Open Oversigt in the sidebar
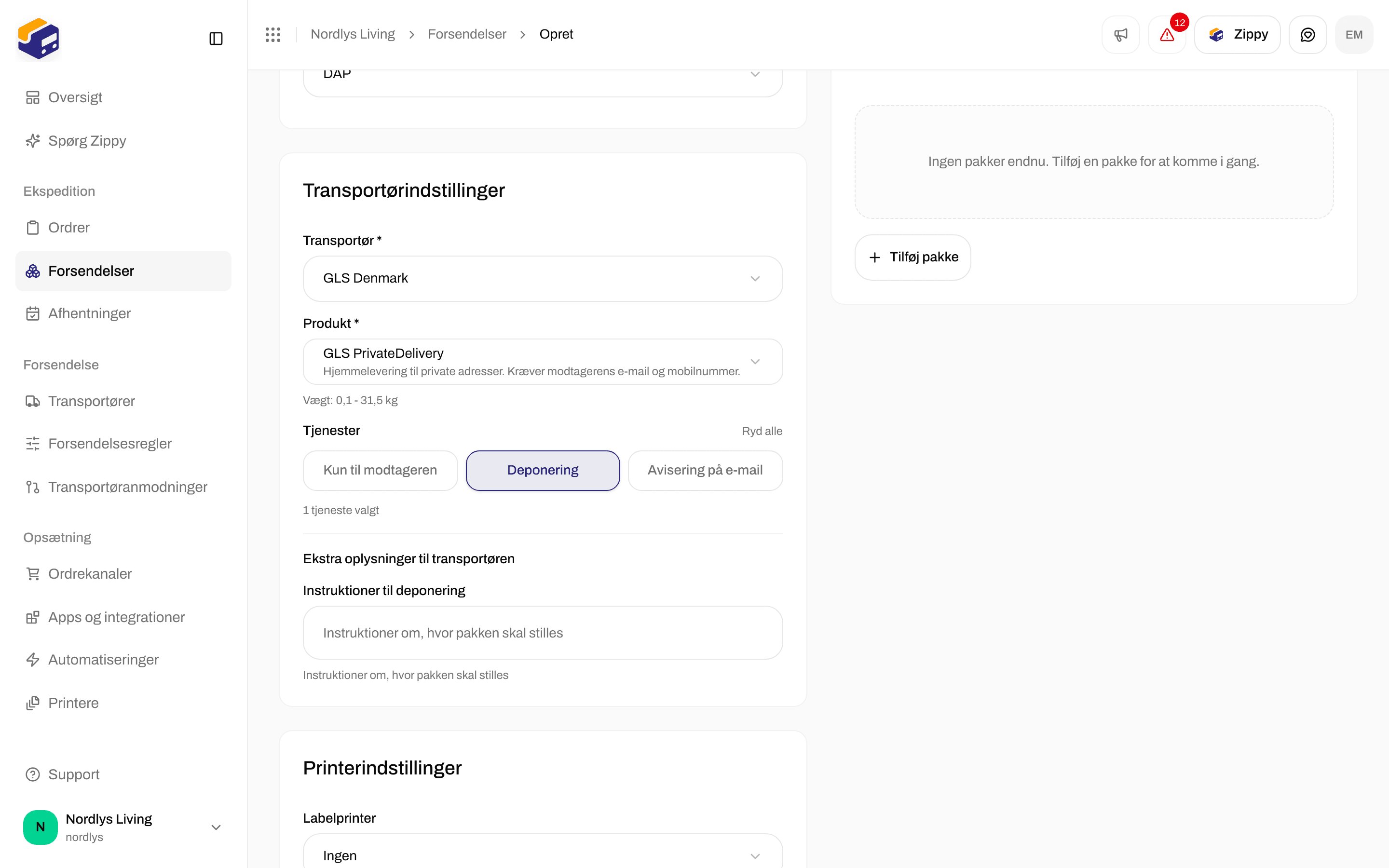 123,97
